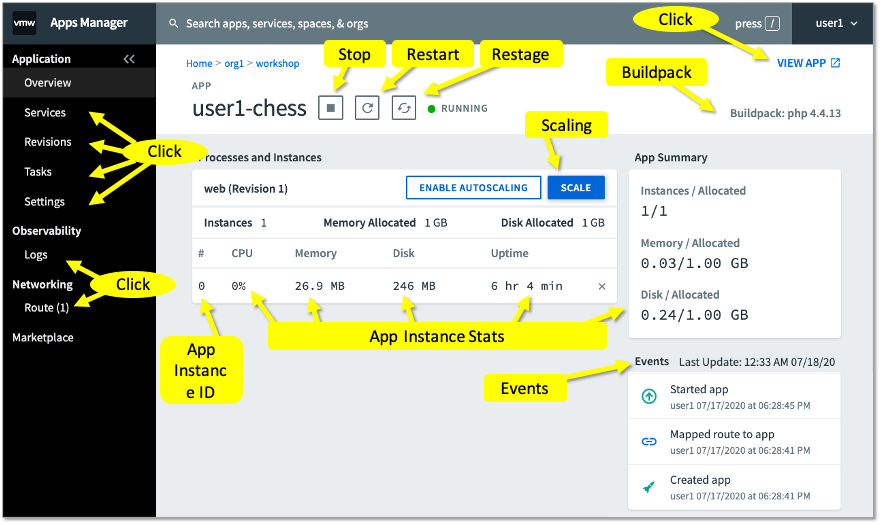Click the Disk column header
880x524 pixels.
click(404, 253)
